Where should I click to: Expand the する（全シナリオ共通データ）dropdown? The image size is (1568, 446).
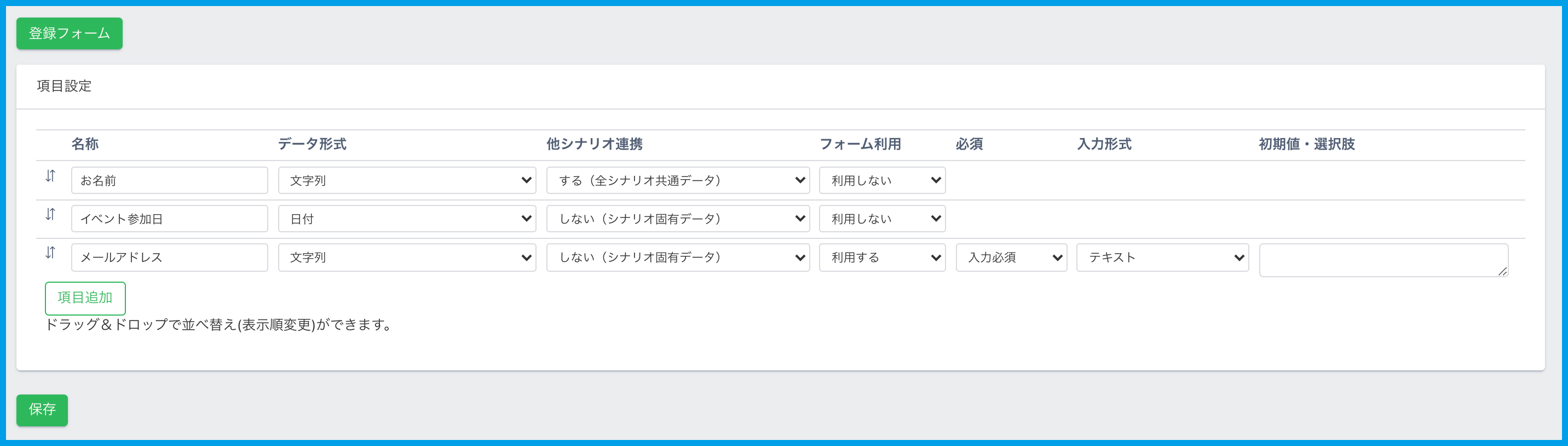[677, 180]
